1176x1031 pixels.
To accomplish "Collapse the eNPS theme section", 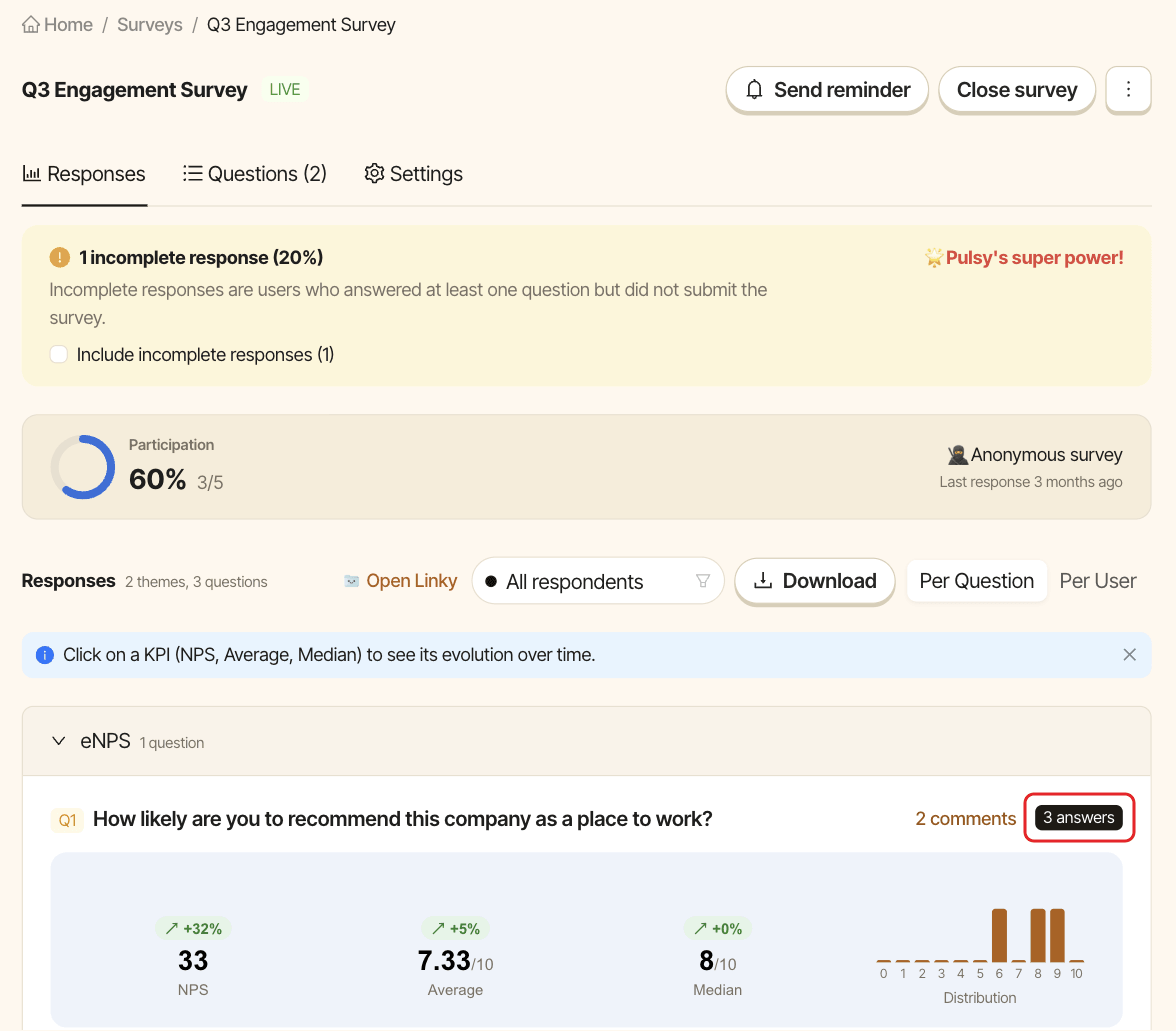I will [x=58, y=742].
